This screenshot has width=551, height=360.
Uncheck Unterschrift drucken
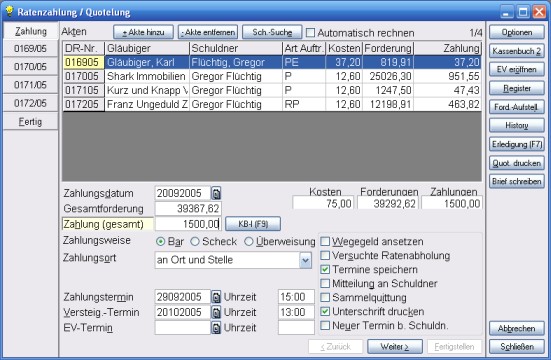[x=325, y=311]
